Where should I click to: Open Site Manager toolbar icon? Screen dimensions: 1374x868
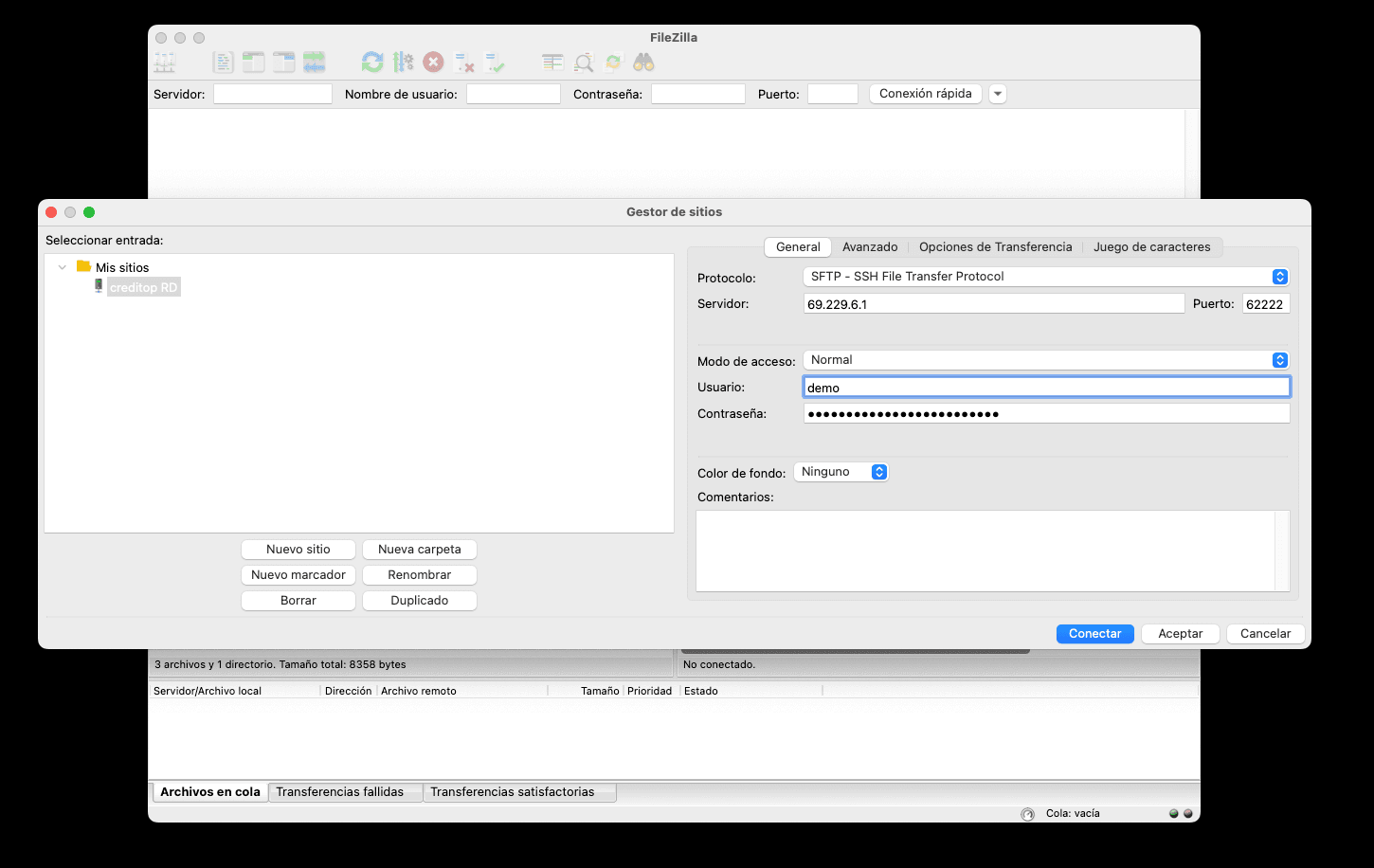coord(165,63)
